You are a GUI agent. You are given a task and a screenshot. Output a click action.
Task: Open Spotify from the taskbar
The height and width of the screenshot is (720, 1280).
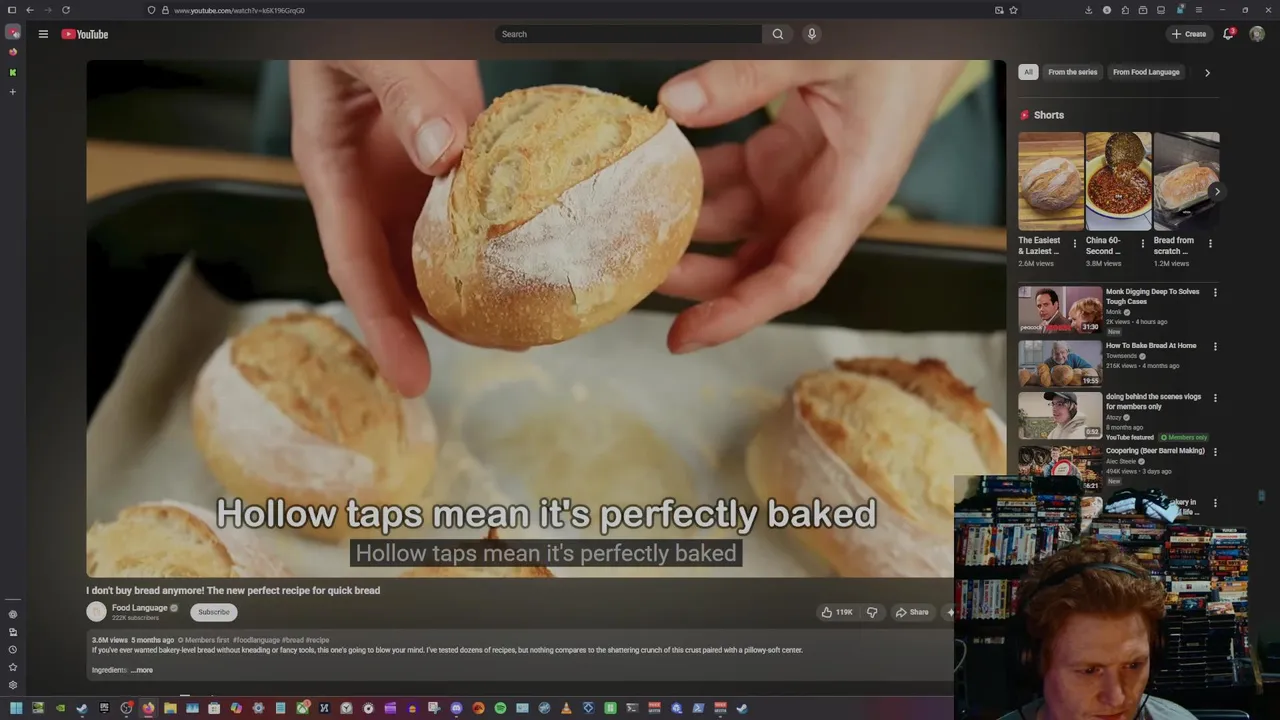500,708
